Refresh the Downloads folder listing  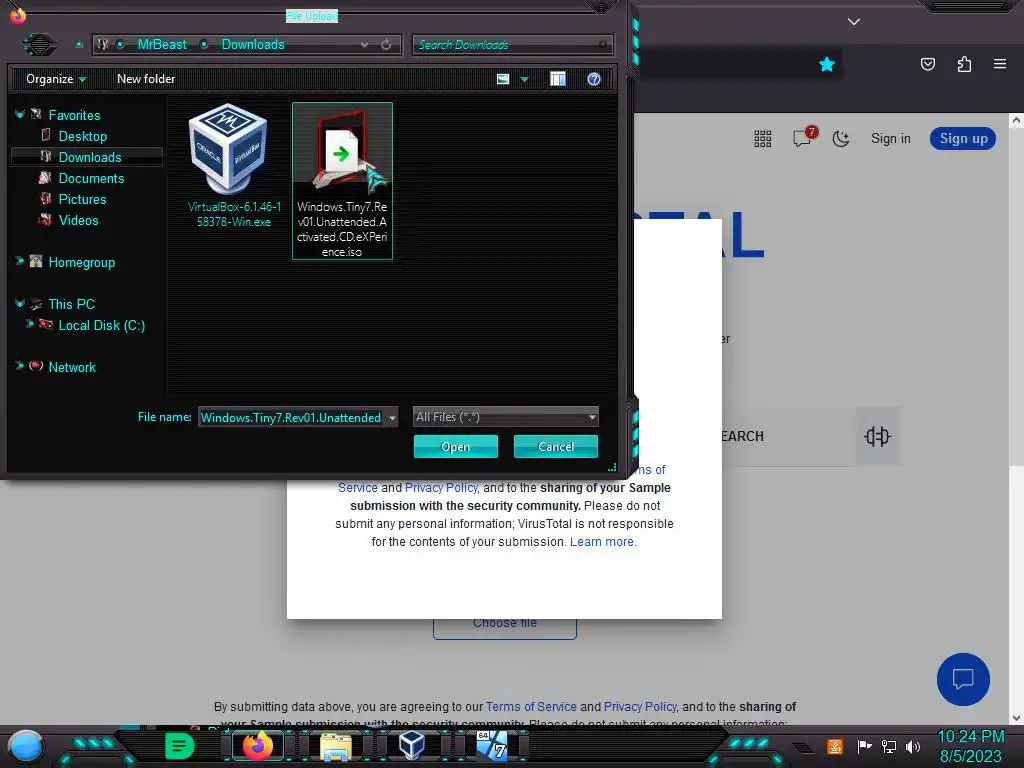coord(386,44)
